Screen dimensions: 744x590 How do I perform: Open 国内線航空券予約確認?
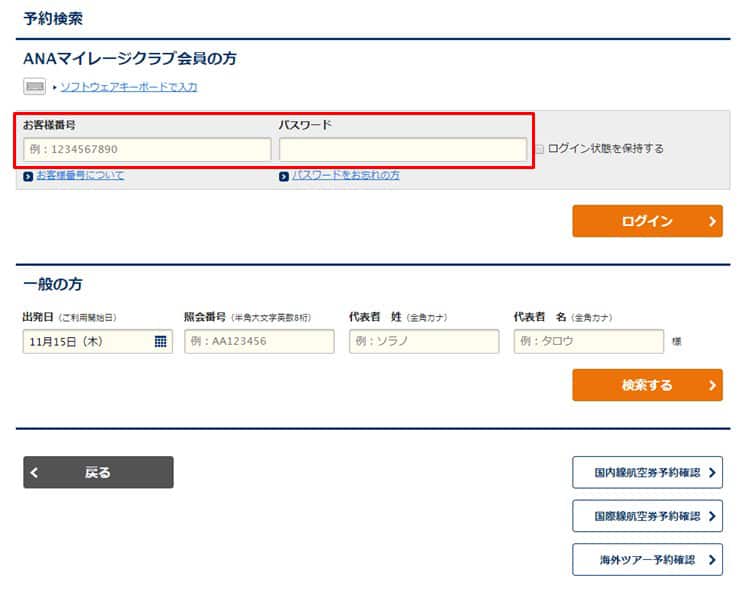coord(647,473)
